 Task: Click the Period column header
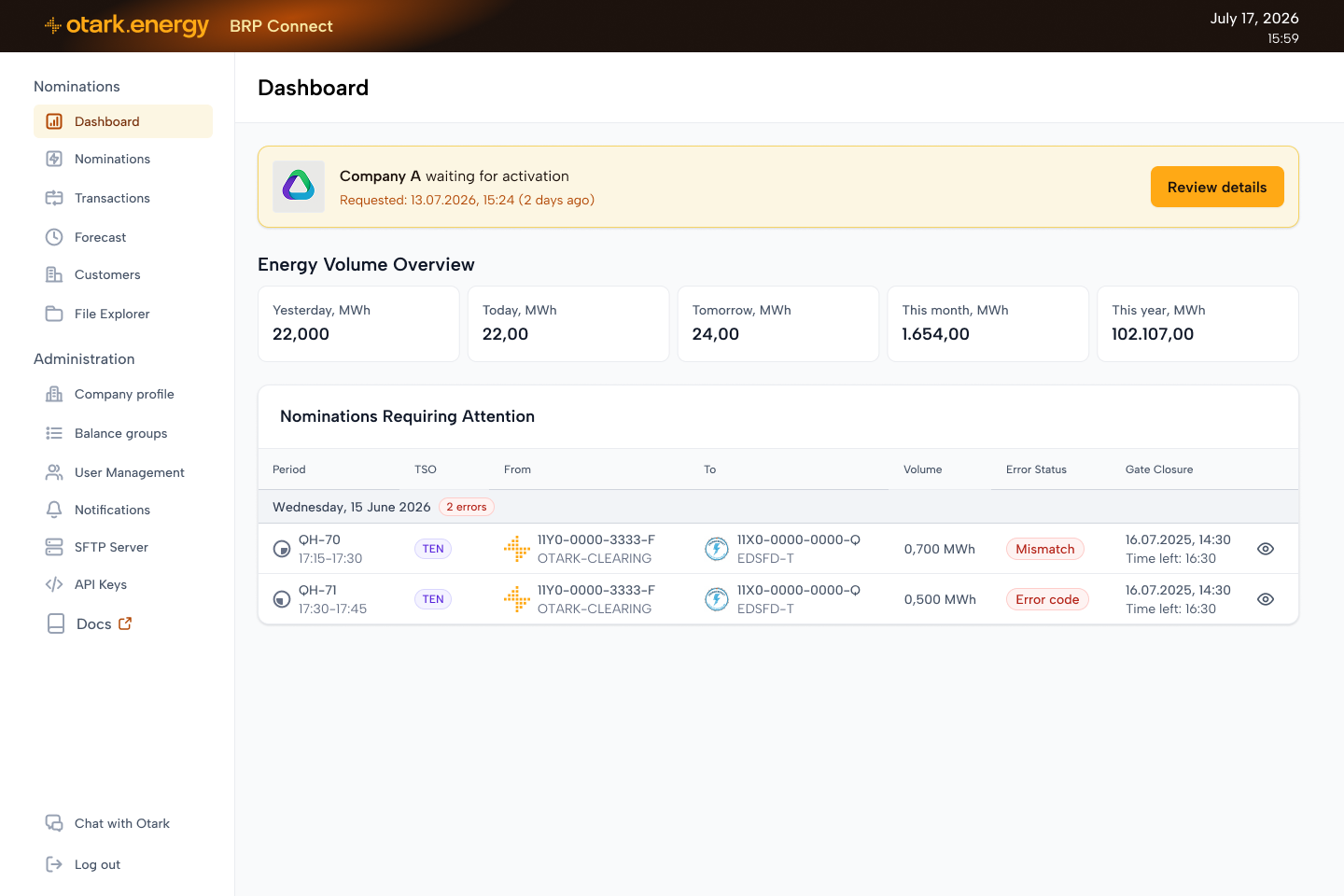(x=289, y=469)
